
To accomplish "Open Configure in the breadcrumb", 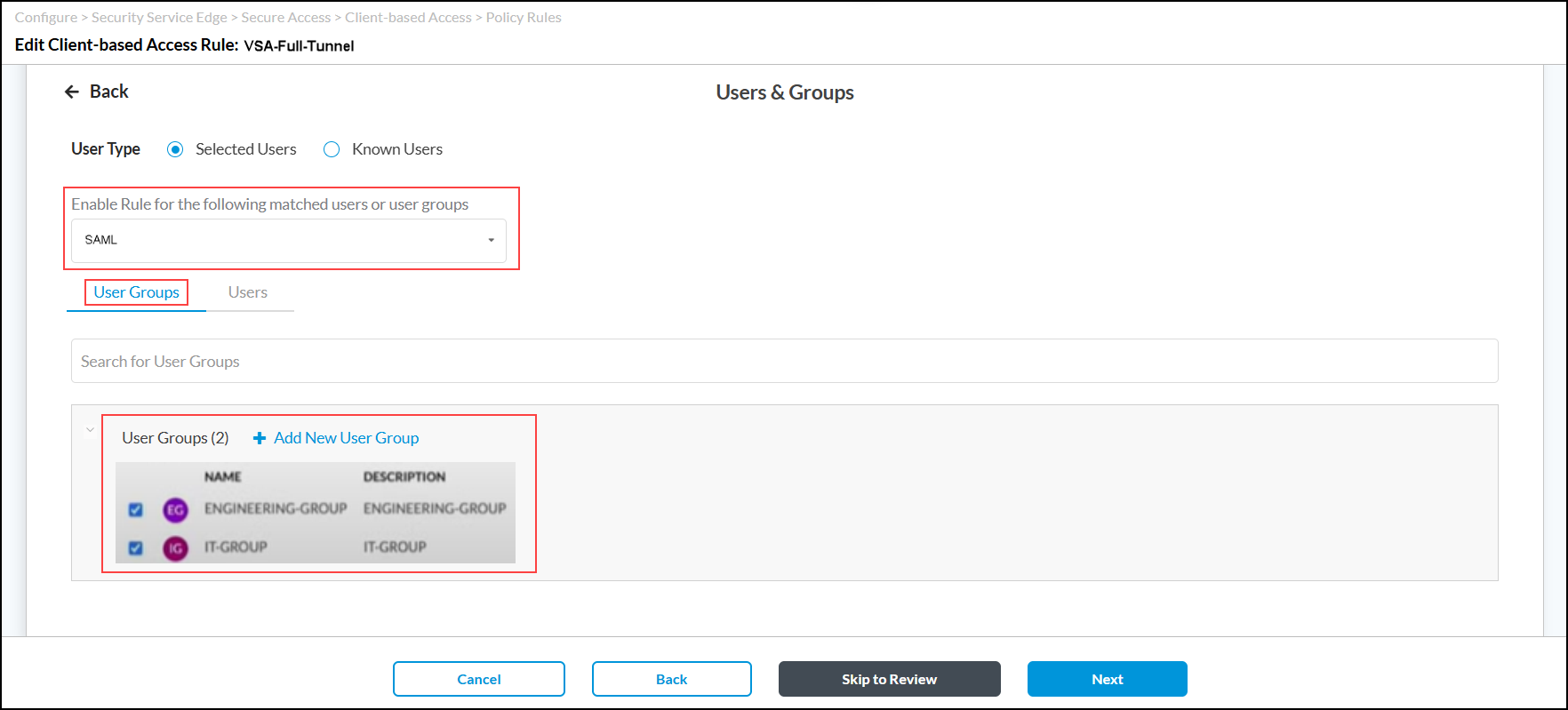I will pos(46,18).
